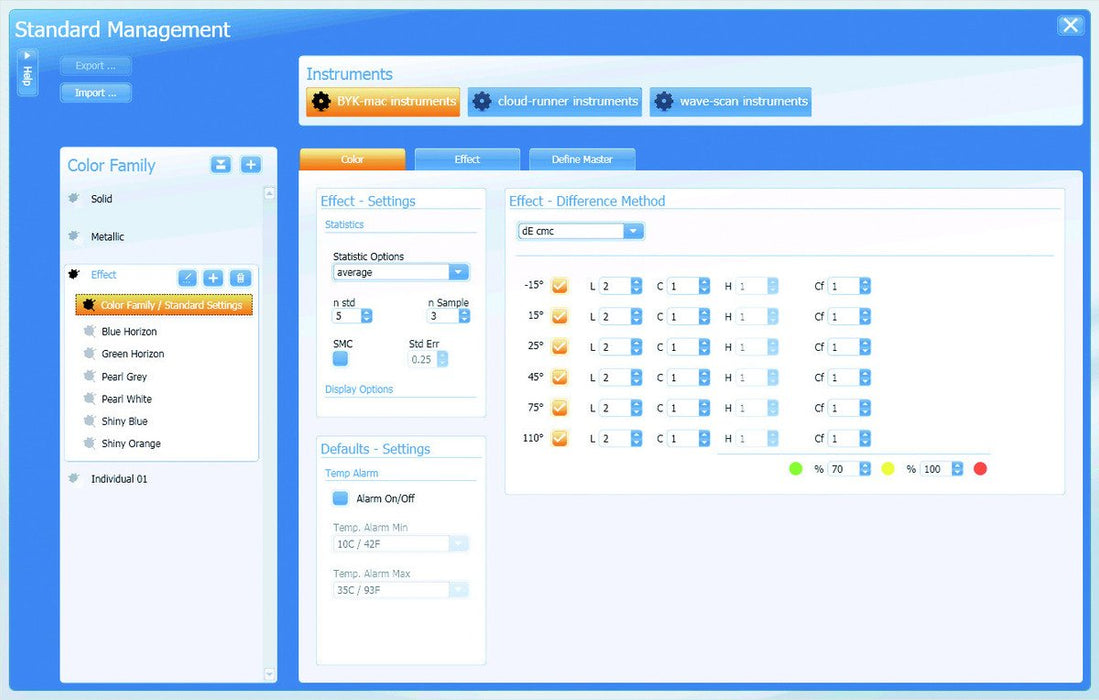
Task: Click the plus icon in the Effect row
Action: click(213, 278)
